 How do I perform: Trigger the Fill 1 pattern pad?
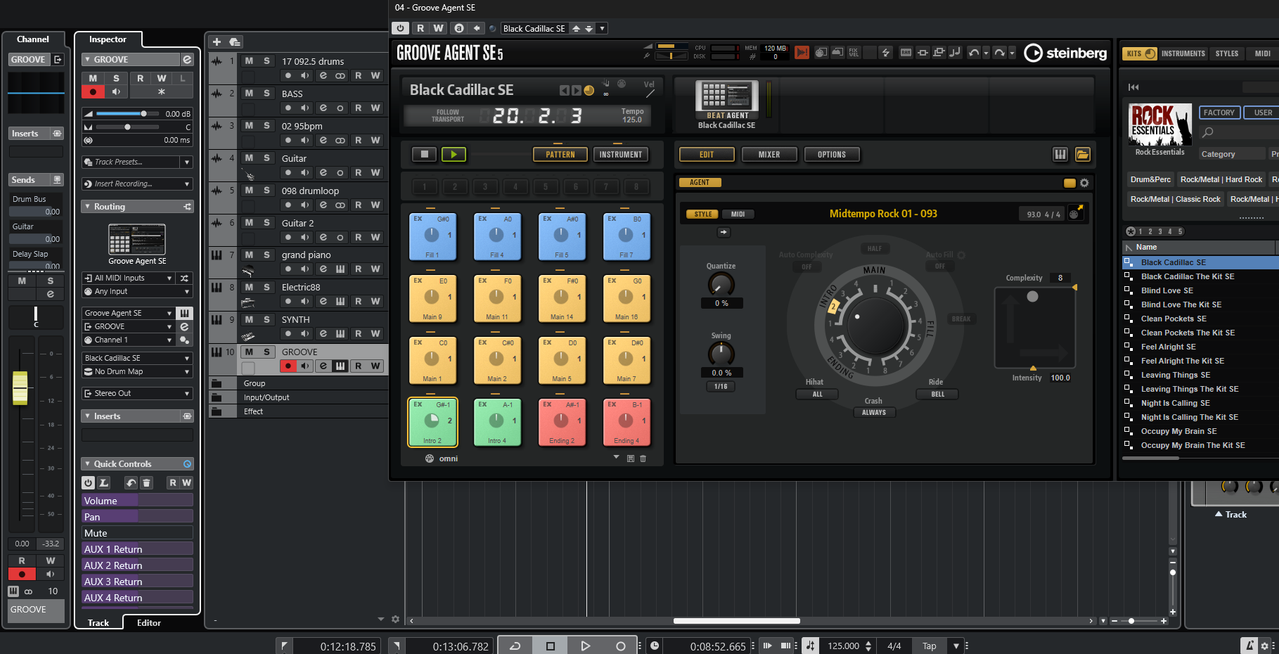point(432,236)
